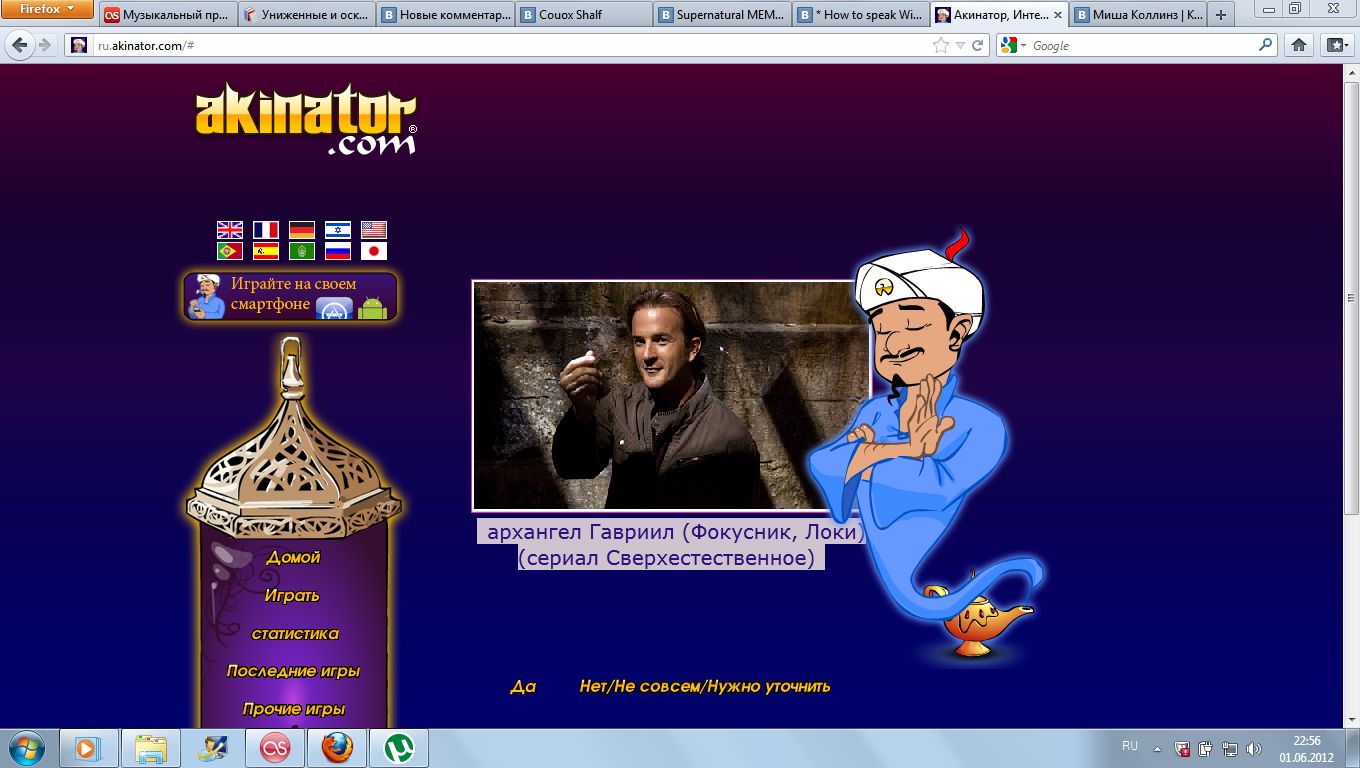This screenshot has width=1360, height=768.
Task: Click Играть in the side menu
Action: (x=292, y=595)
